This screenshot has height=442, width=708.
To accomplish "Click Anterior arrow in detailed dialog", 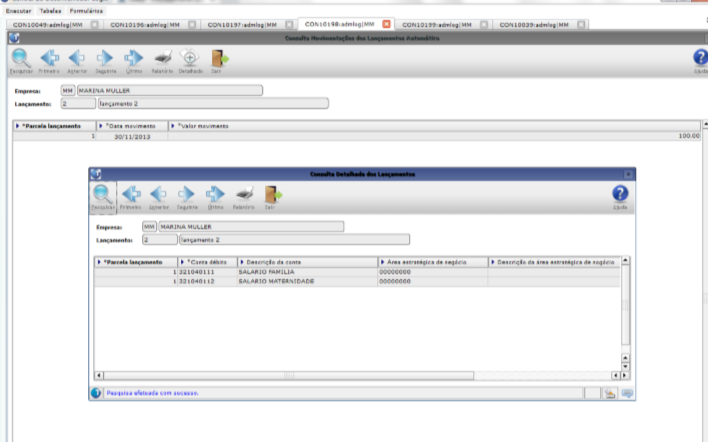I will click(158, 197).
